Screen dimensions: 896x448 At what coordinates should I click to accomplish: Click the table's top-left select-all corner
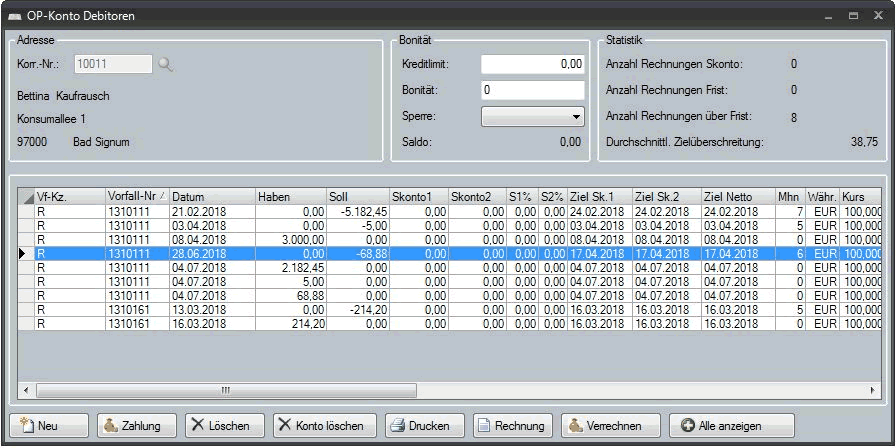26,197
